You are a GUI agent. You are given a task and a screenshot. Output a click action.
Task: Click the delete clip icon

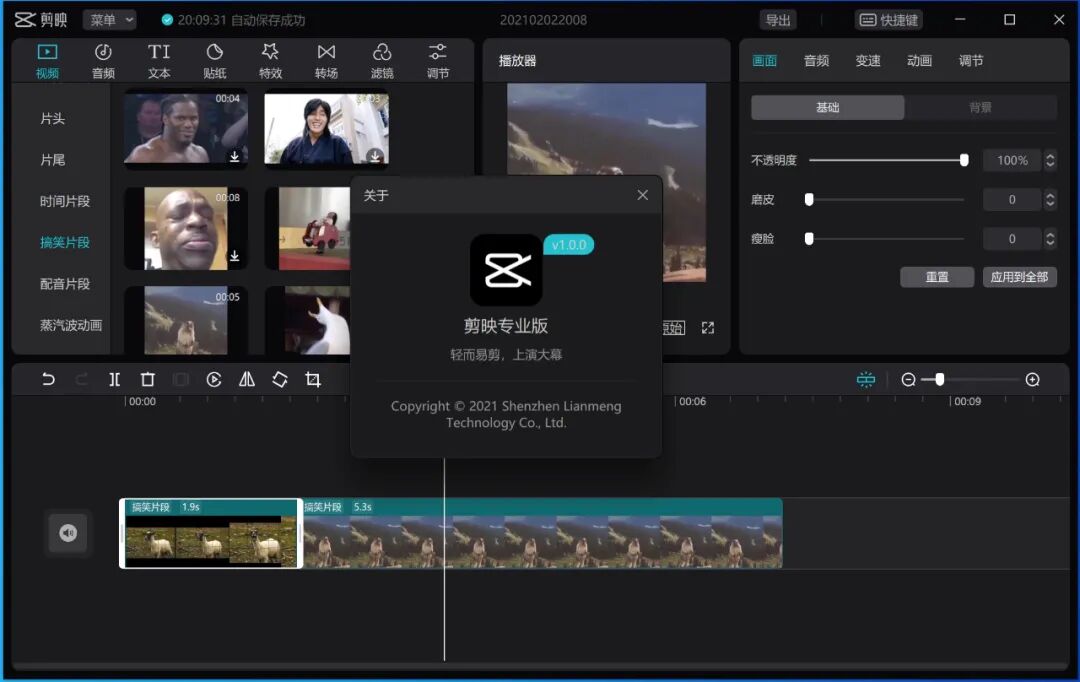point(147,380)
